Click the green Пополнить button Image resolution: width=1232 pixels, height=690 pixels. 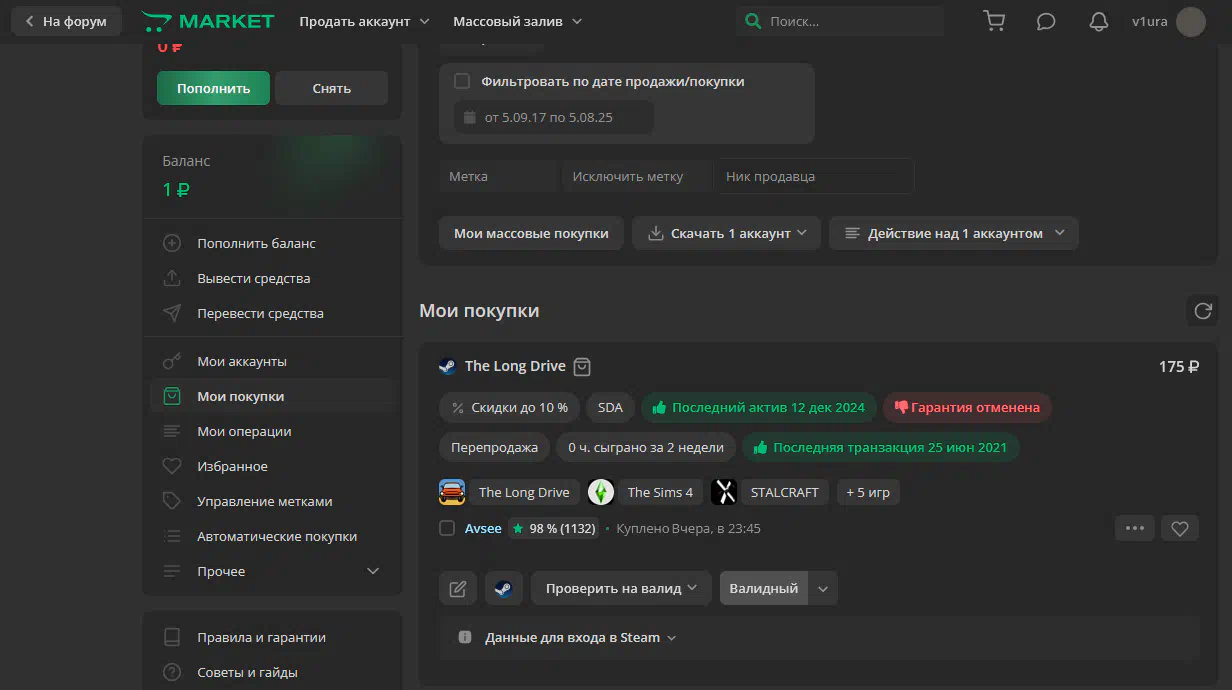coord(213,88)
